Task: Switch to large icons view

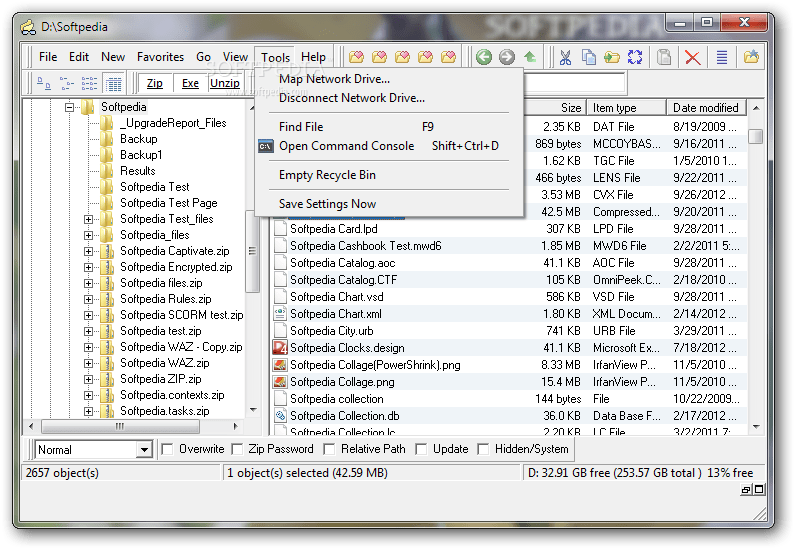Action: [x=44, y=83]
